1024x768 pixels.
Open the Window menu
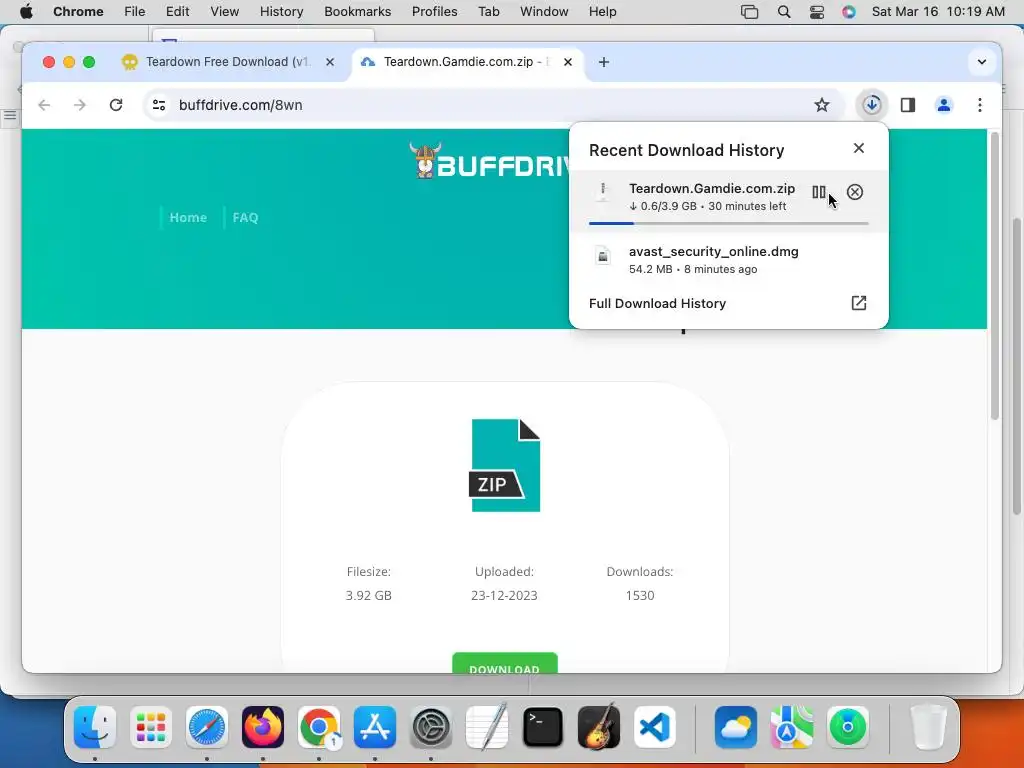pos(544,12)
